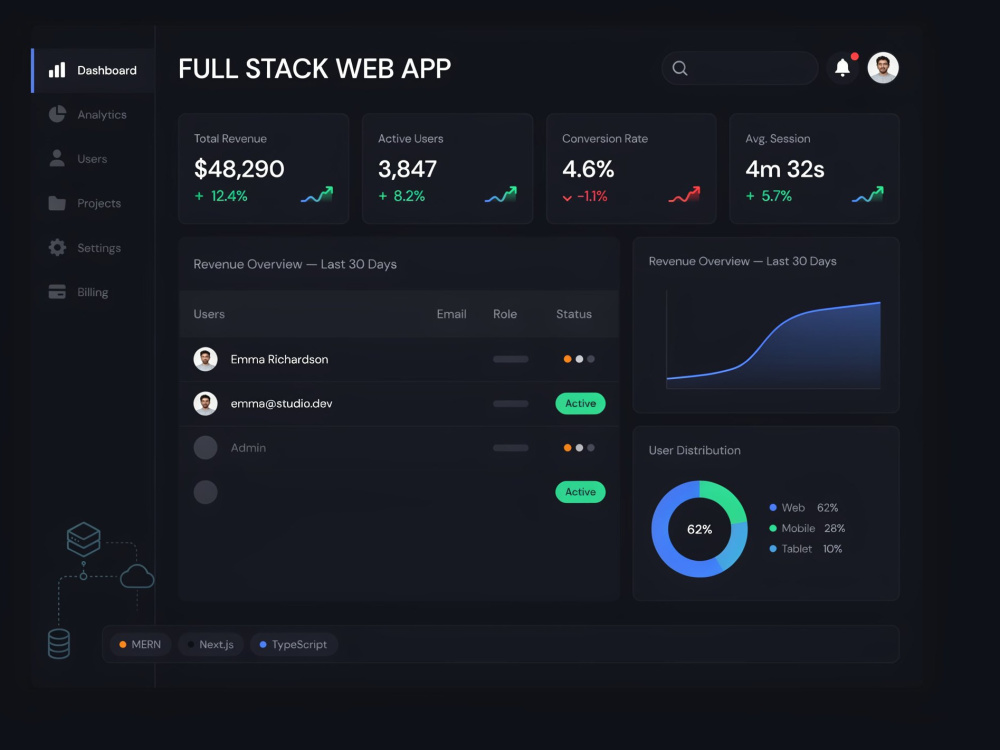This screenshot has width=1000, height=750.
Task: Click the Mobile 28% legend entry
Action: (807, 528)
